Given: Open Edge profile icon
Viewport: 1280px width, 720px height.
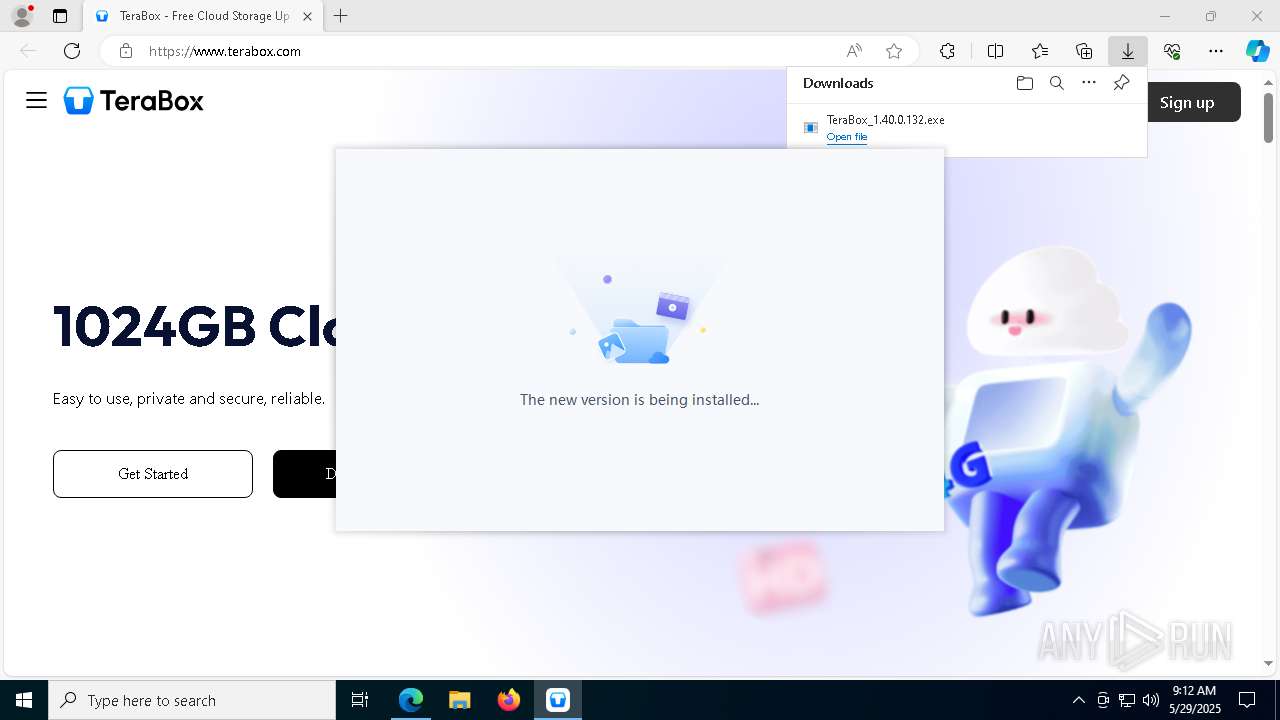Looking at the screenshot, I should click(x=22, y=16).
